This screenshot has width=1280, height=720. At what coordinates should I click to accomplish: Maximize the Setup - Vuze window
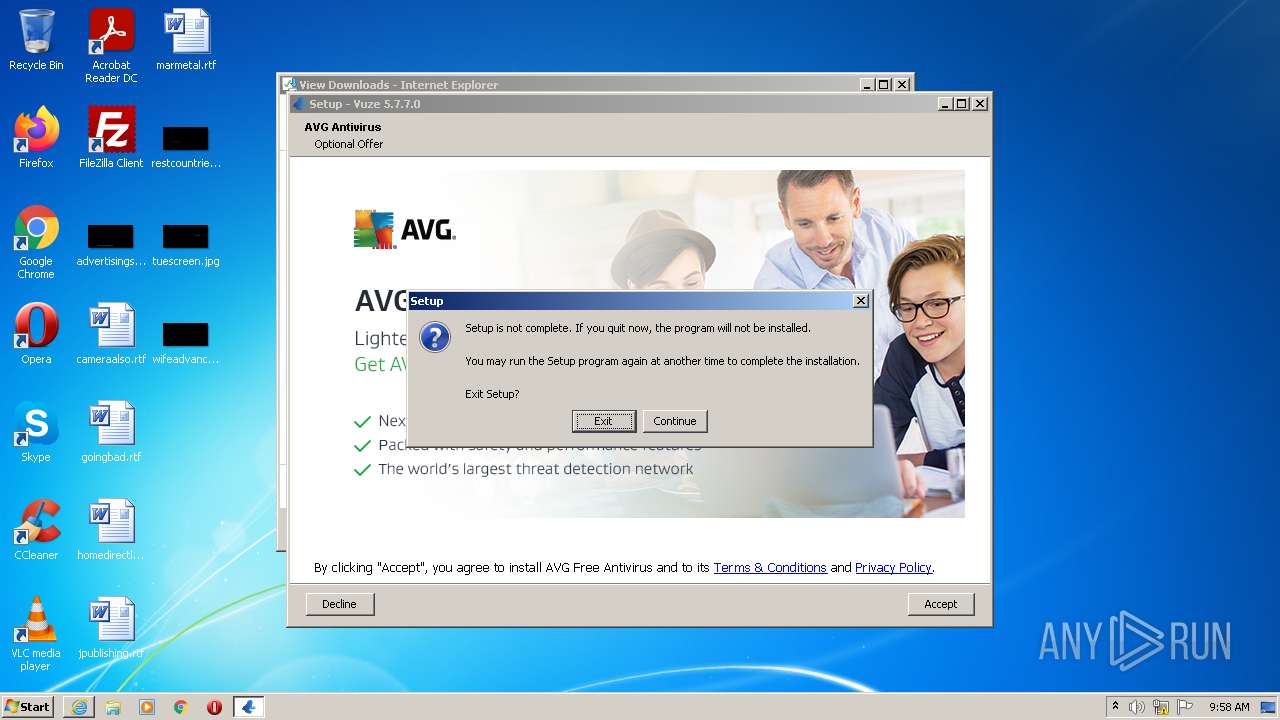coord(962,104)
